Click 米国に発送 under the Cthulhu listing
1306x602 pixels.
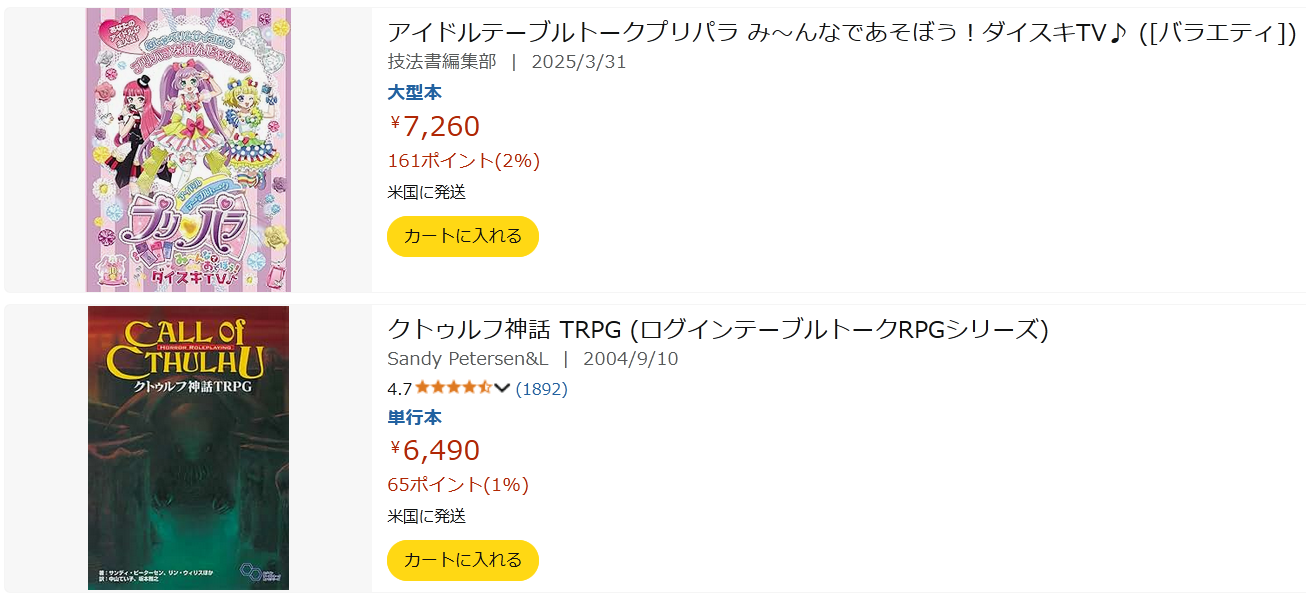[x=426, y=516]
